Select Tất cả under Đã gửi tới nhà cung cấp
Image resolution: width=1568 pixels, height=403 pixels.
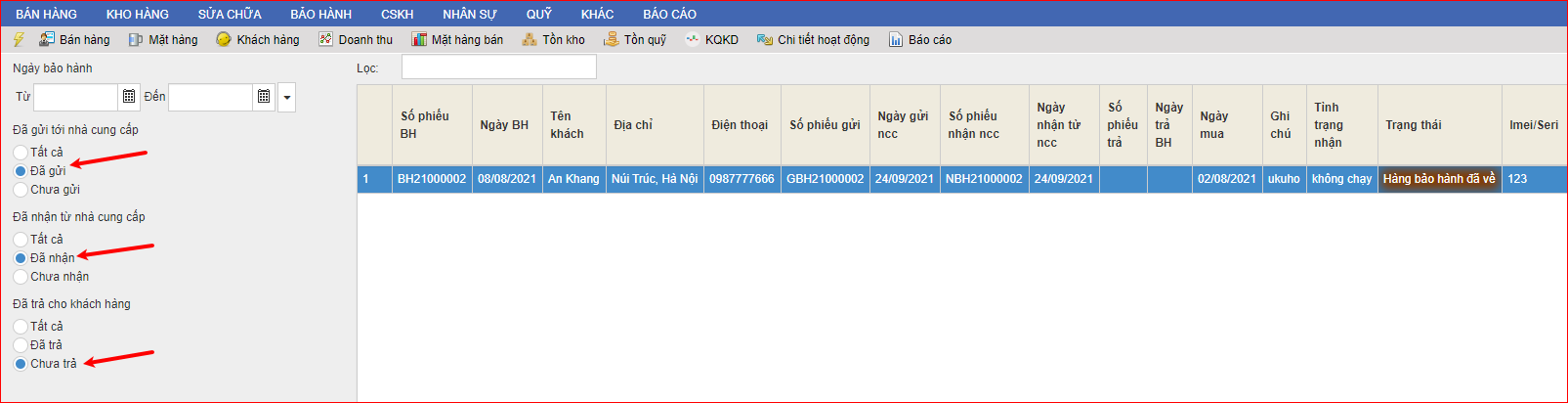[21, 153]
